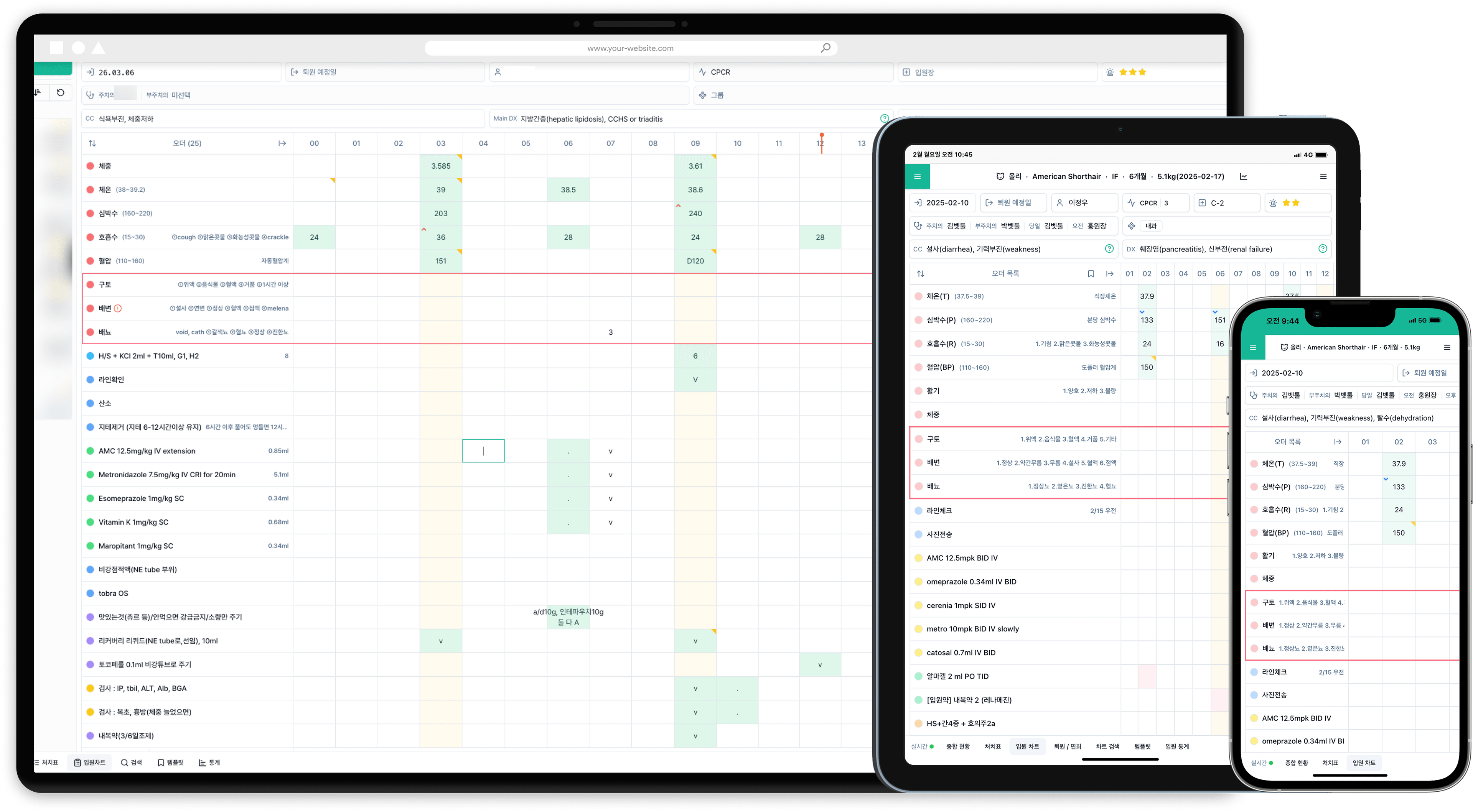Switch to the 검색 tab in bottom bar
The width and height of the screenshot is (1473, 812).
pos(131,762)
